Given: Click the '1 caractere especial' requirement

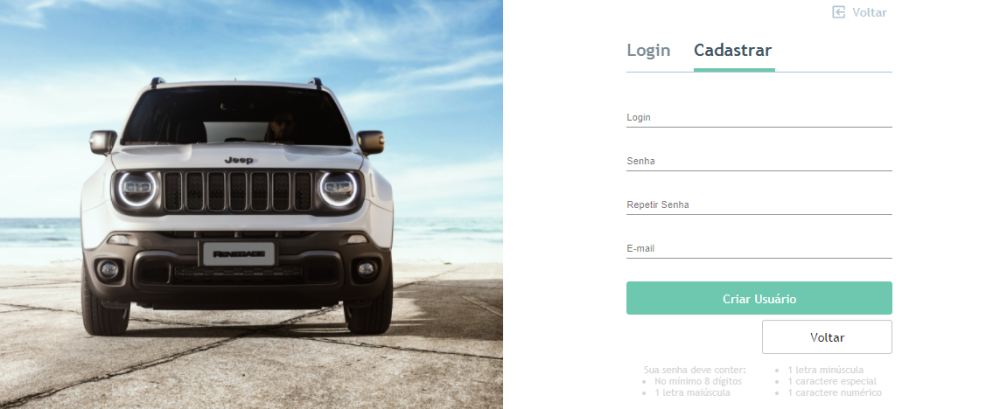Looking at the screenshot, I should (x=832, y=382).
